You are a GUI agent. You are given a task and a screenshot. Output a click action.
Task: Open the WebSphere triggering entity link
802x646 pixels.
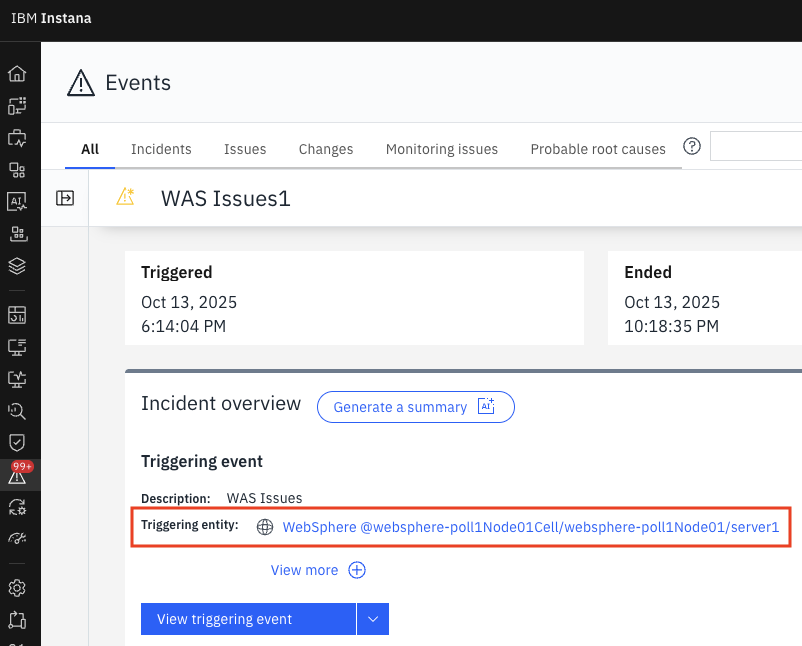coord(530,527)
